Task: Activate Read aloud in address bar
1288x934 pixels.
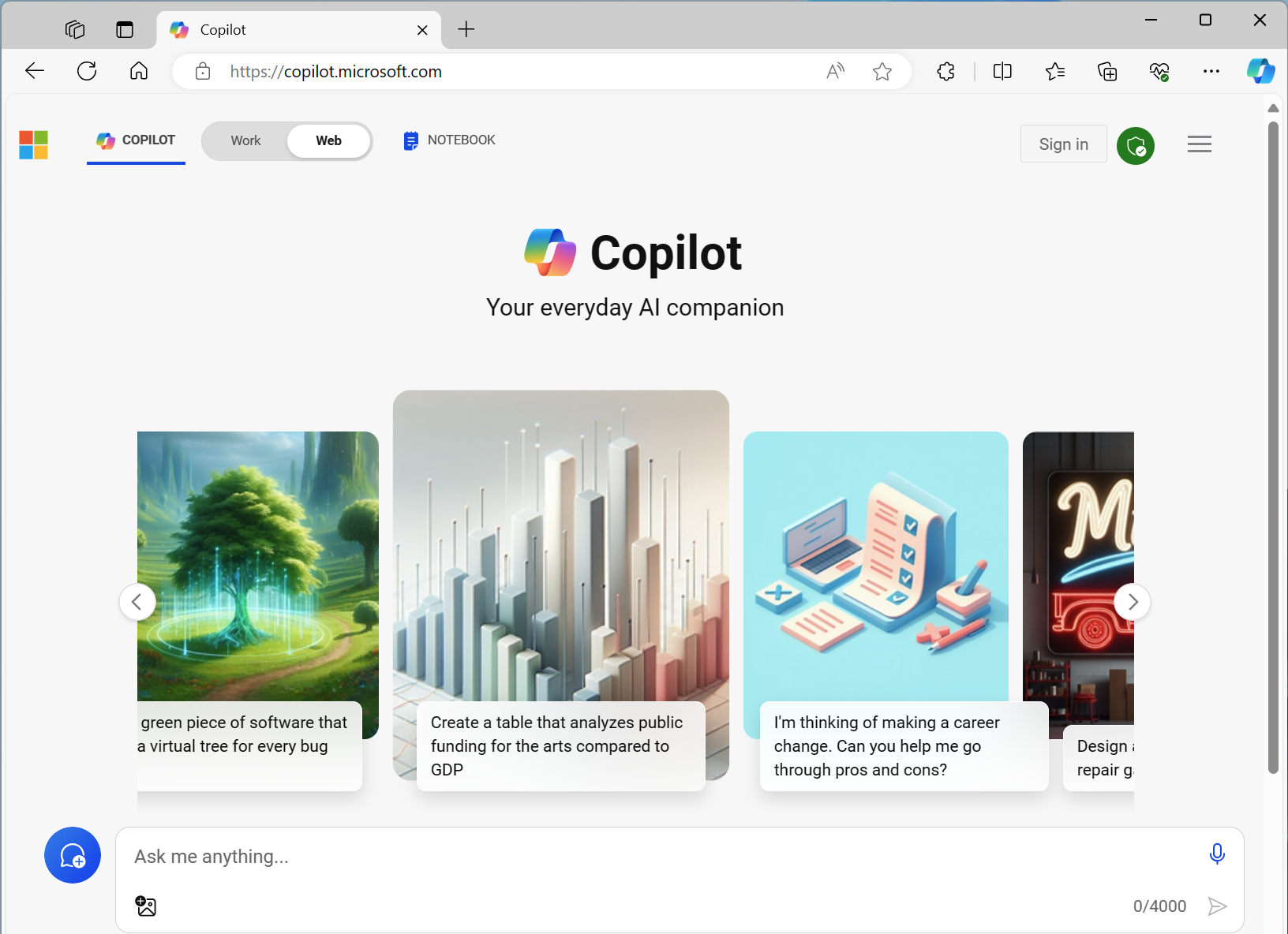Action: [x=835, y=72]
